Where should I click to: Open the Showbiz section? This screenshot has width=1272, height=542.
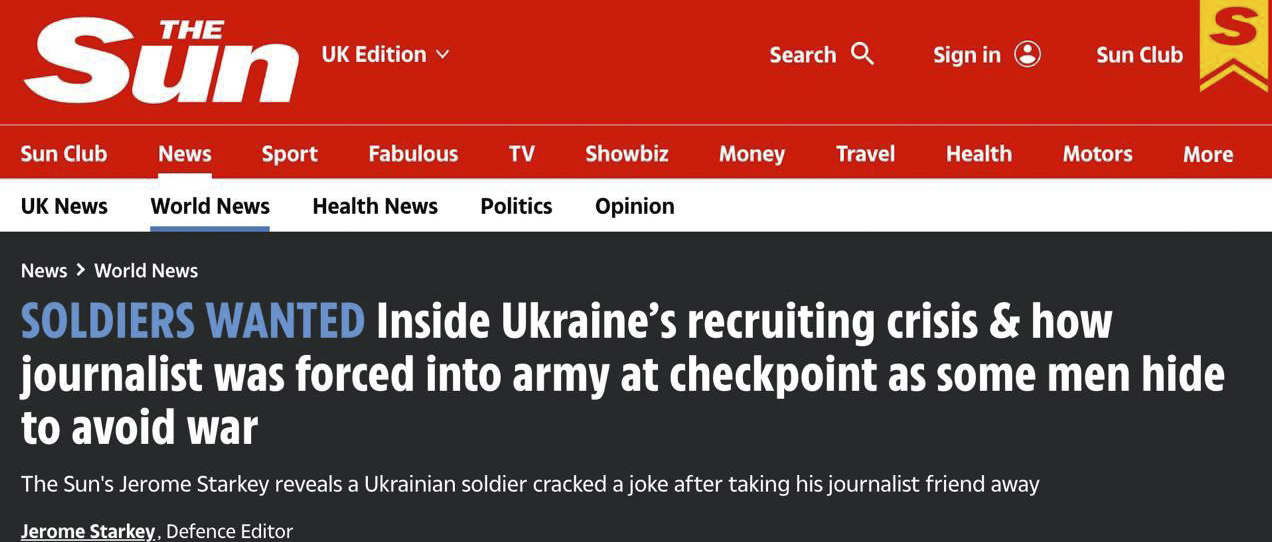click(x=626, y=154)
